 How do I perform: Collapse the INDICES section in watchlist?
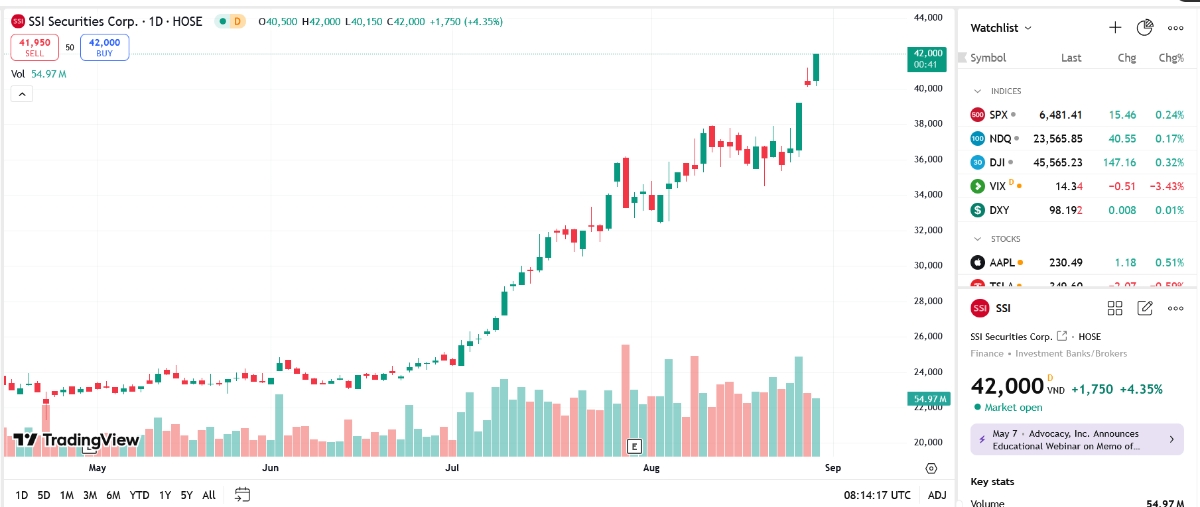point(978,91)
